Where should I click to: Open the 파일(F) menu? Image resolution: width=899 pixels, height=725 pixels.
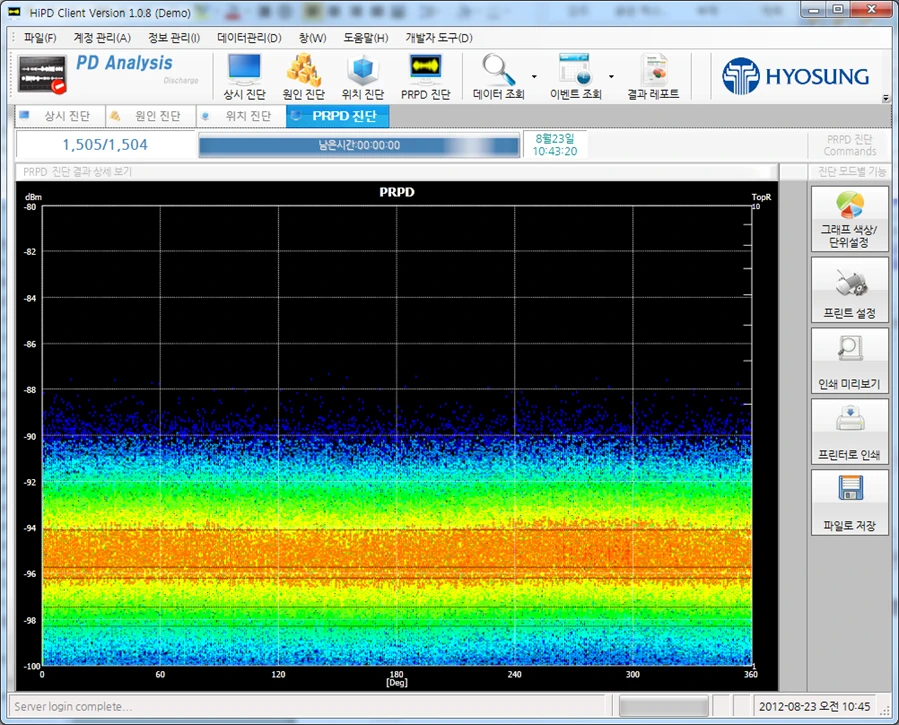pyautogui.click(x=40, y=38)
